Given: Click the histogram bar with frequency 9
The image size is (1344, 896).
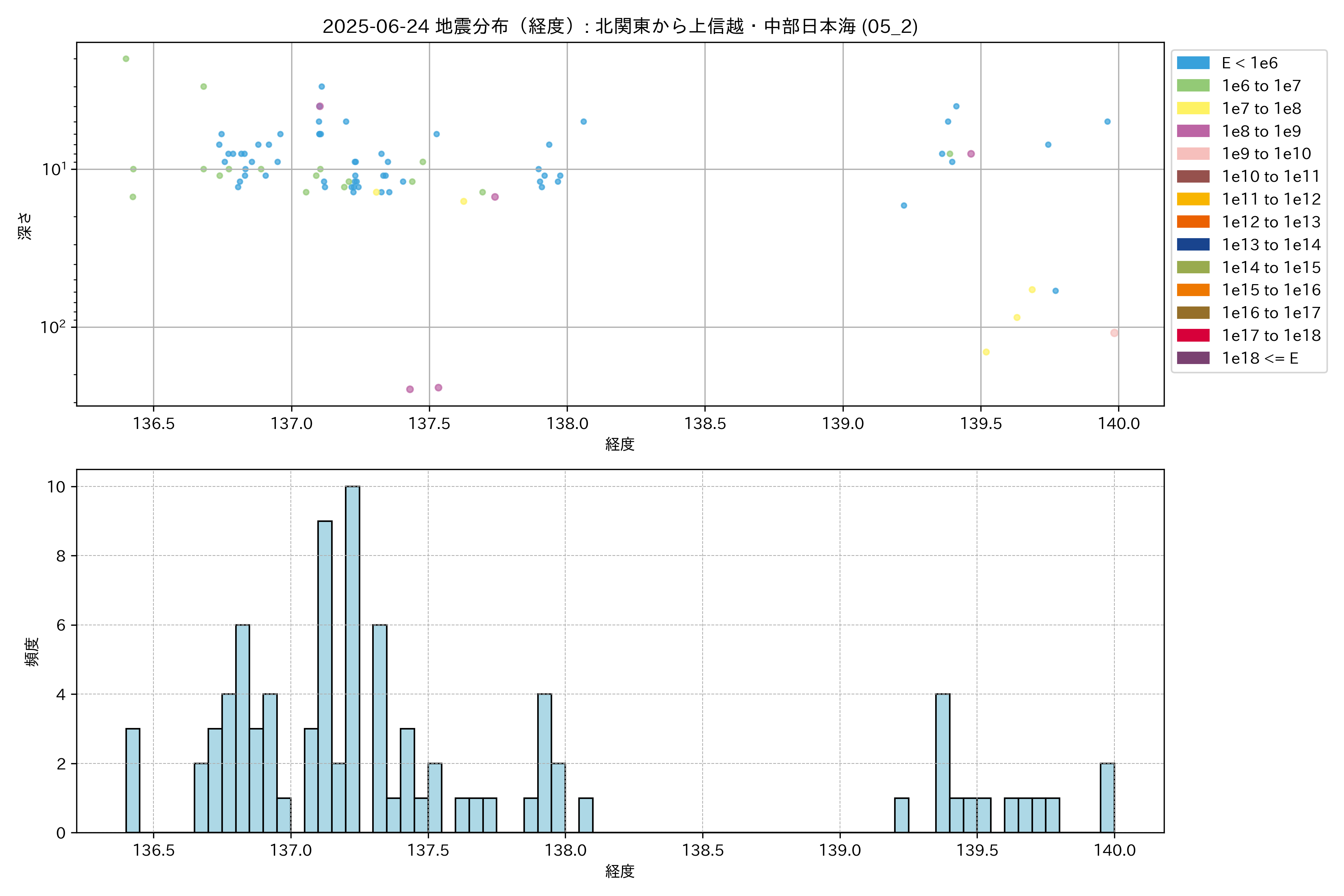Looking at the screenshot, I should coord(325,676).
